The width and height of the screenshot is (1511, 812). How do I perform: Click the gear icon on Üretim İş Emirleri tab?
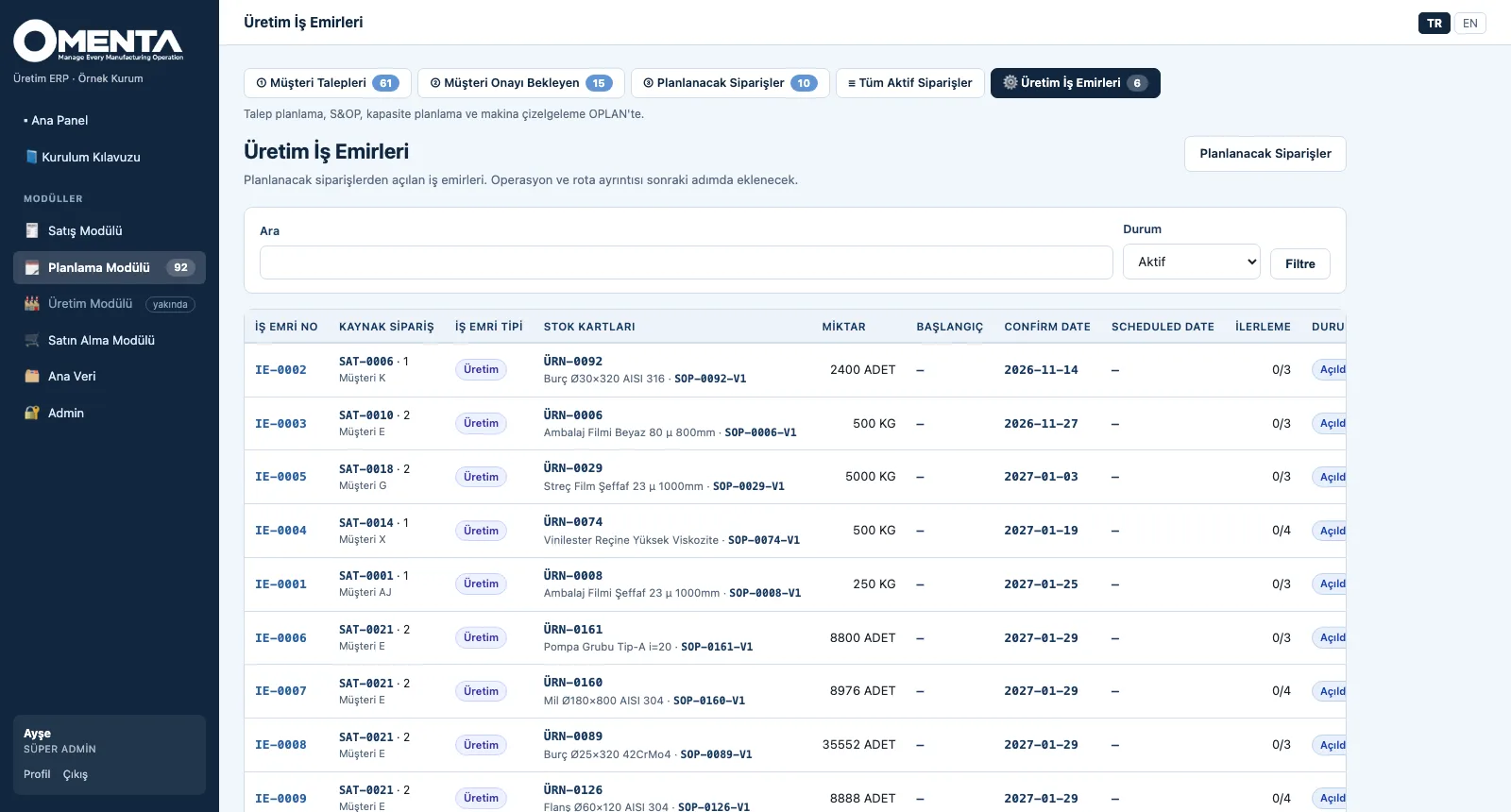click(1010, 82)
